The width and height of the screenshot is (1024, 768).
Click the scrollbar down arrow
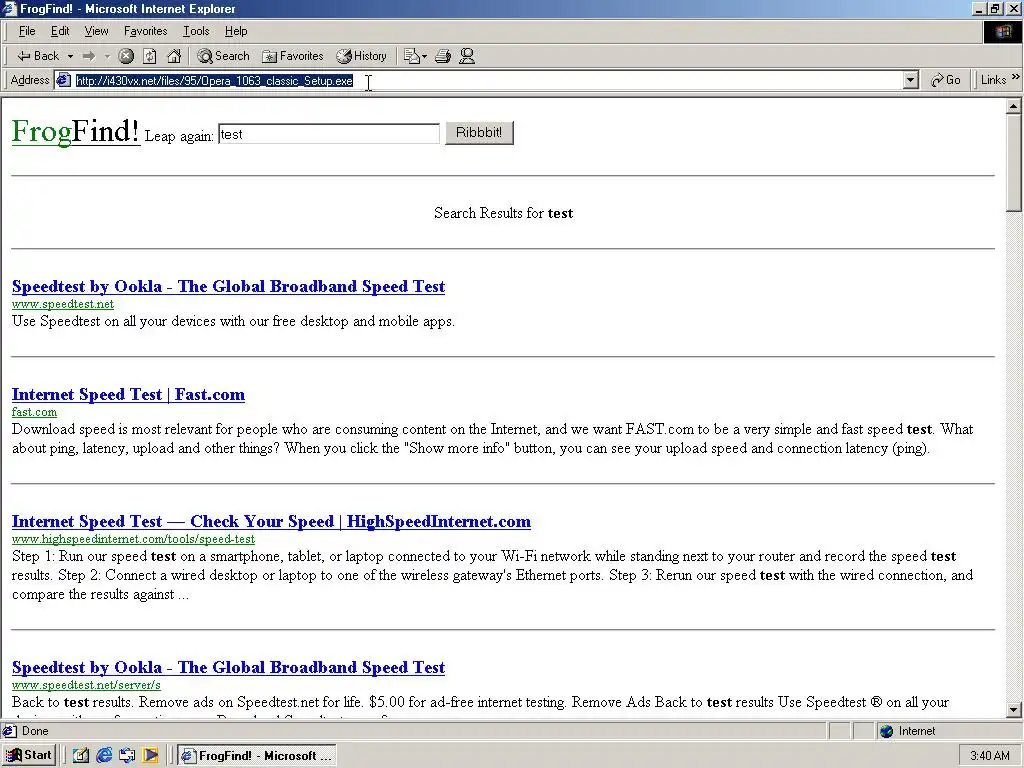pyautogui.click(x=1014, y=709)
